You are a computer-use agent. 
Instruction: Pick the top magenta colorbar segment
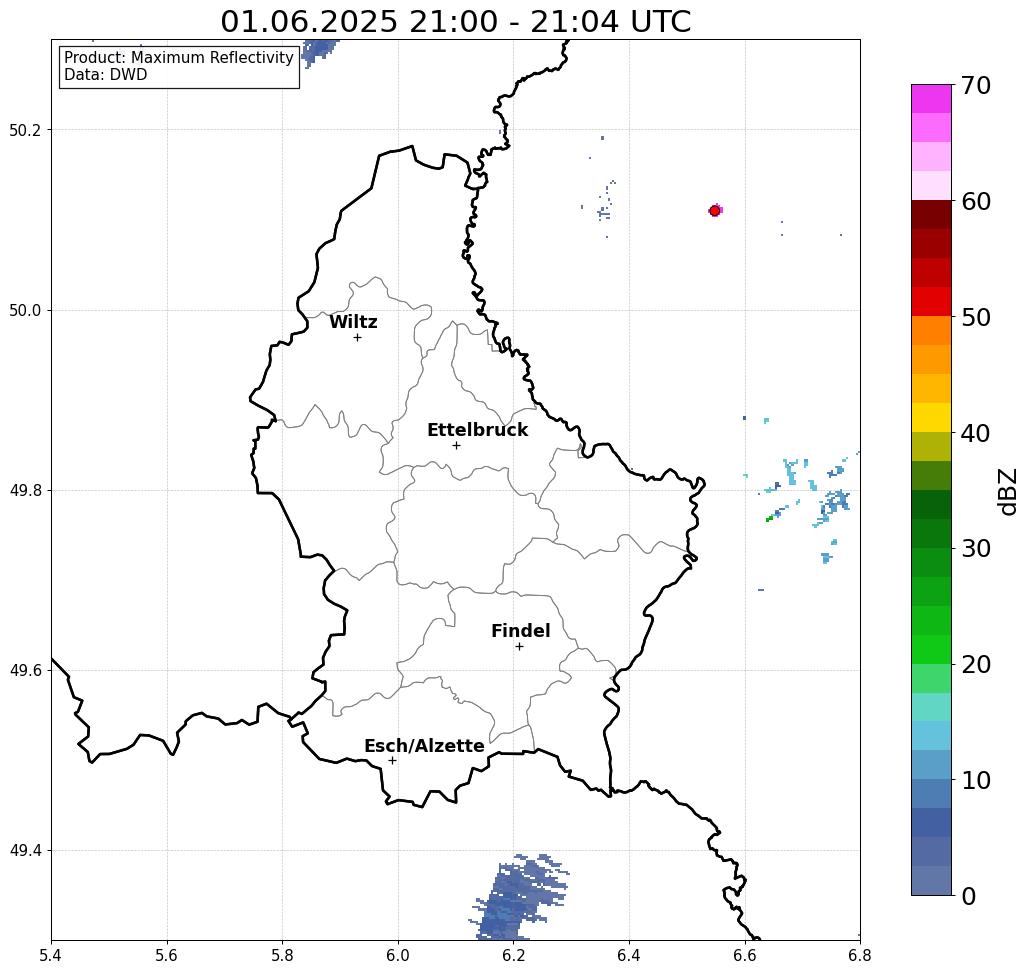[x=931, y=99]
